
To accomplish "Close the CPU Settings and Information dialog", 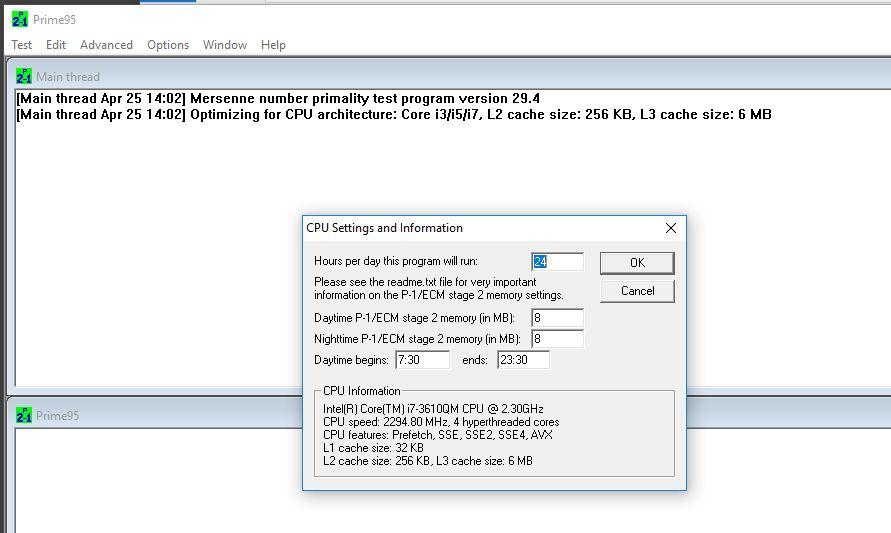I will point(671,228).
